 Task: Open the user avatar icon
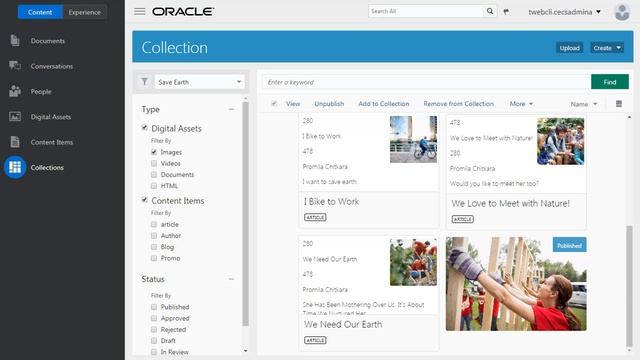[622, 12]
